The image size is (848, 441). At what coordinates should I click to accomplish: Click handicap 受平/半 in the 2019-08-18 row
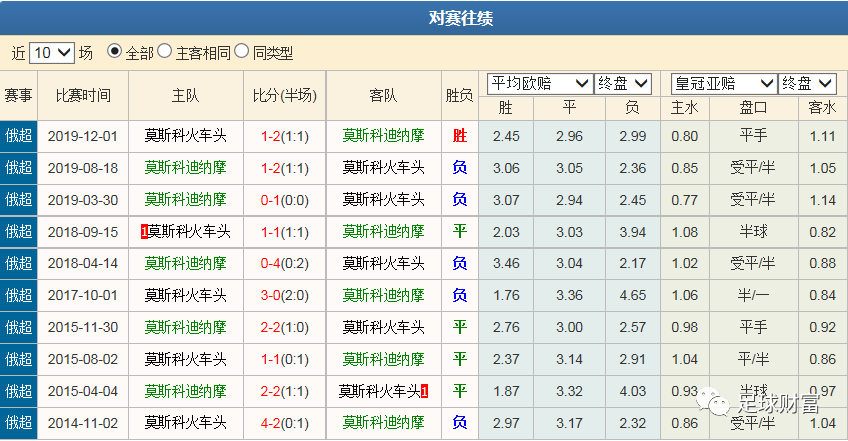pos(753,168)
